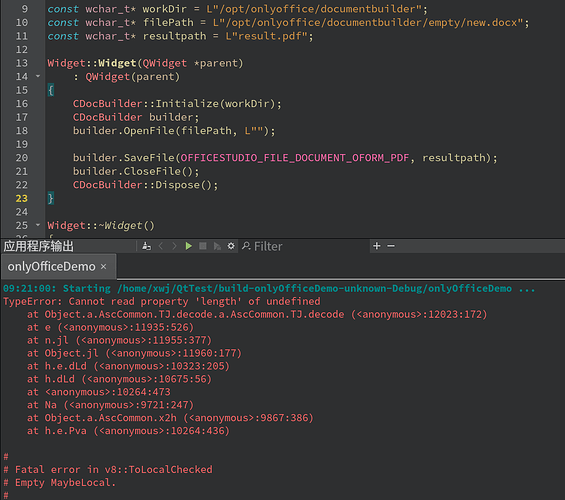Click line number 23 in the gutter
Screen dimensions: 565x500
tap(22, 198)
